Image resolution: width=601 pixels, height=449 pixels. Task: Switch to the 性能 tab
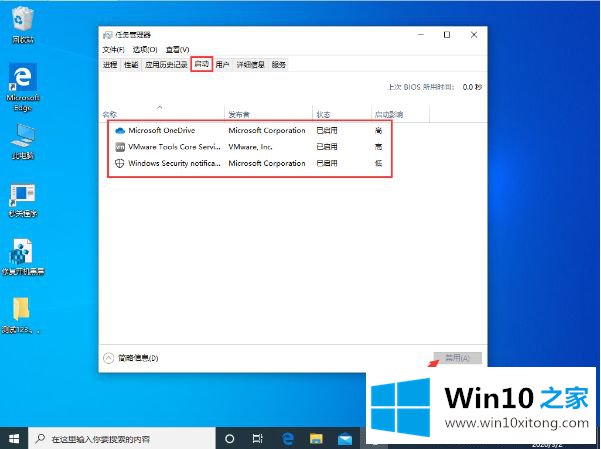click(131, 64)
